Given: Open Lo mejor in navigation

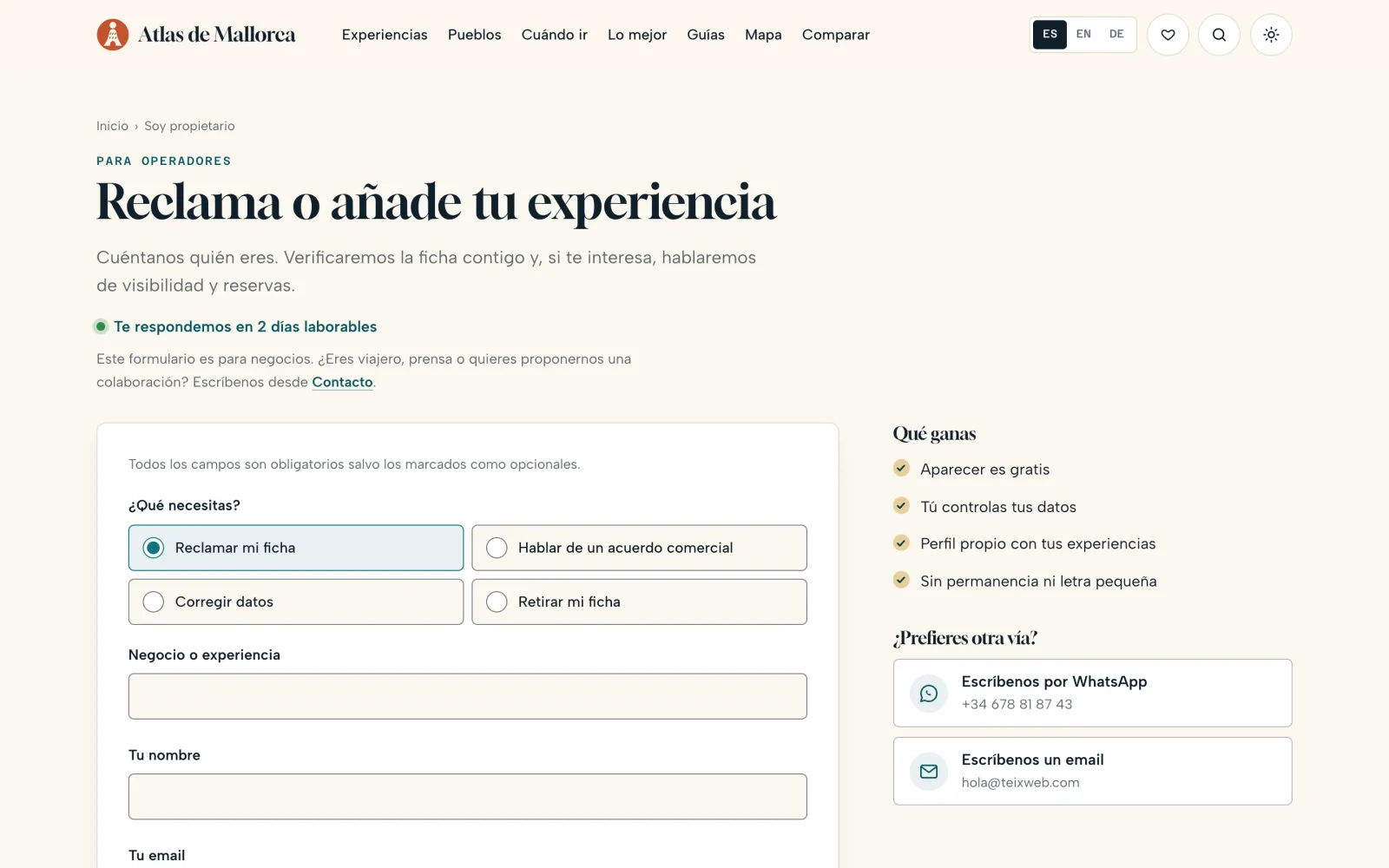Looking at the screenshot, I should pos(637,35).
